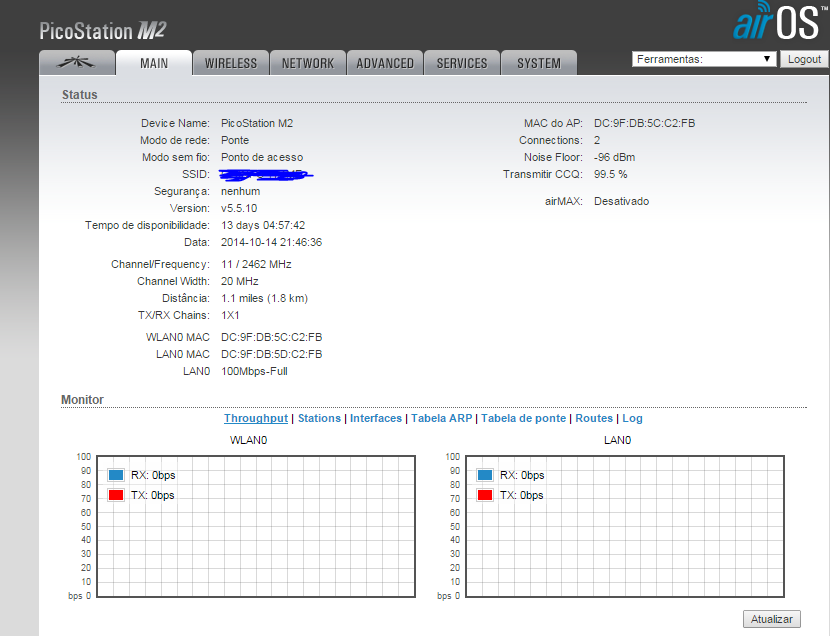Click the Connections value 2
The width and height of the screenshot is (830, 636).
click(597, 140)
